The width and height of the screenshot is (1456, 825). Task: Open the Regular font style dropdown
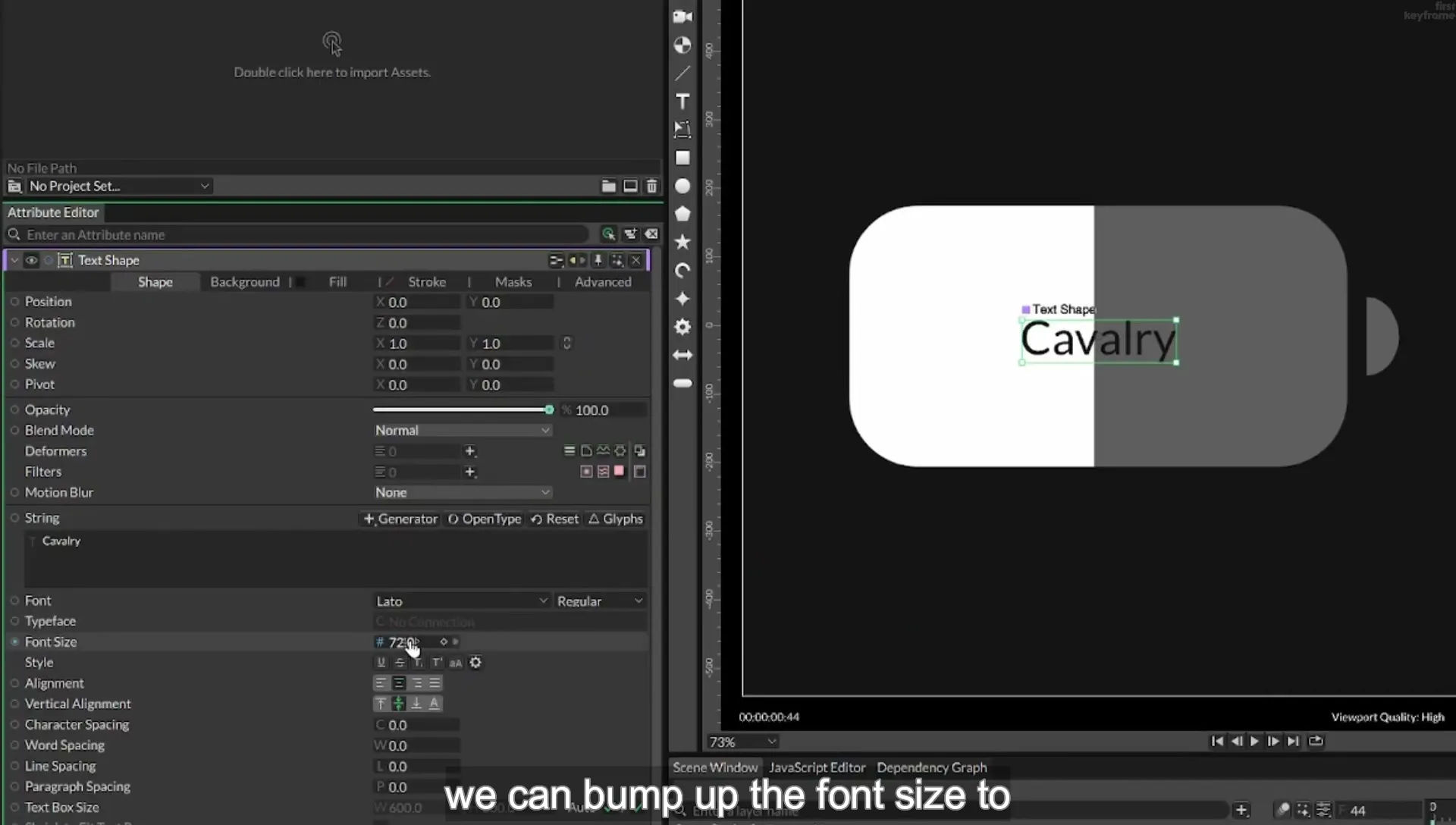pyautogui.click(x=600, y=601)
